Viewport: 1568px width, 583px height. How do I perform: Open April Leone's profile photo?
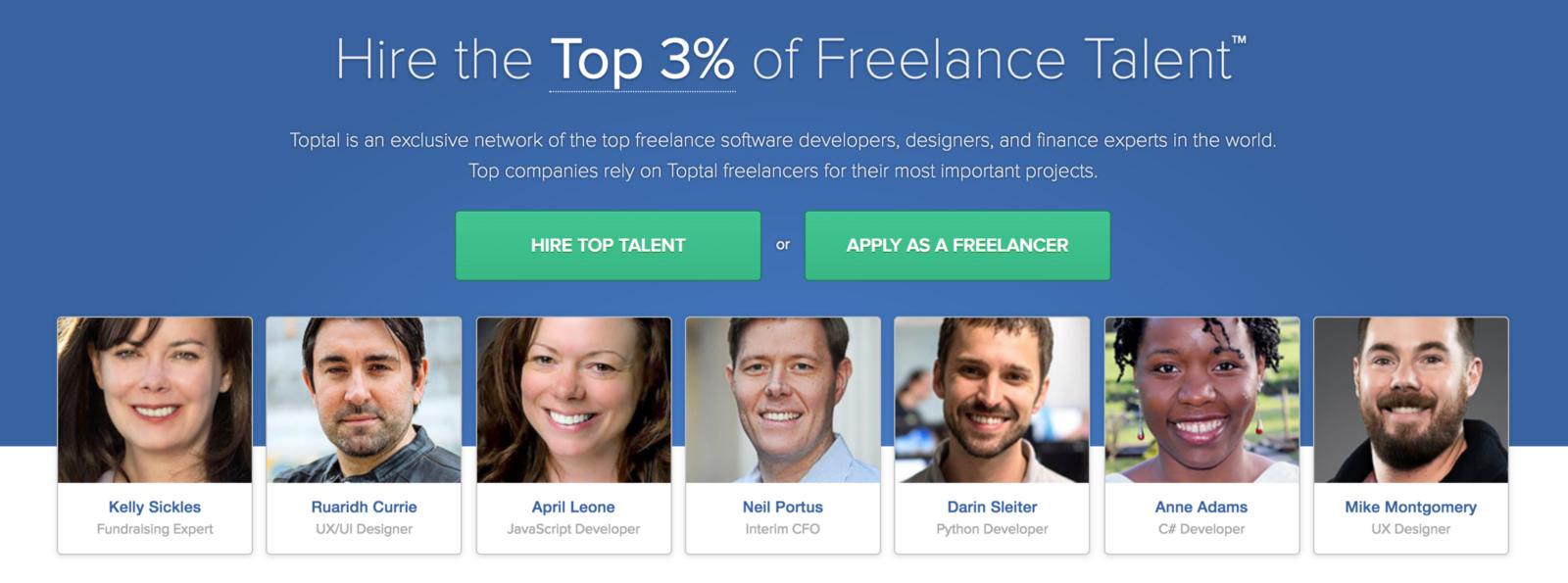(x=573, y=400)
